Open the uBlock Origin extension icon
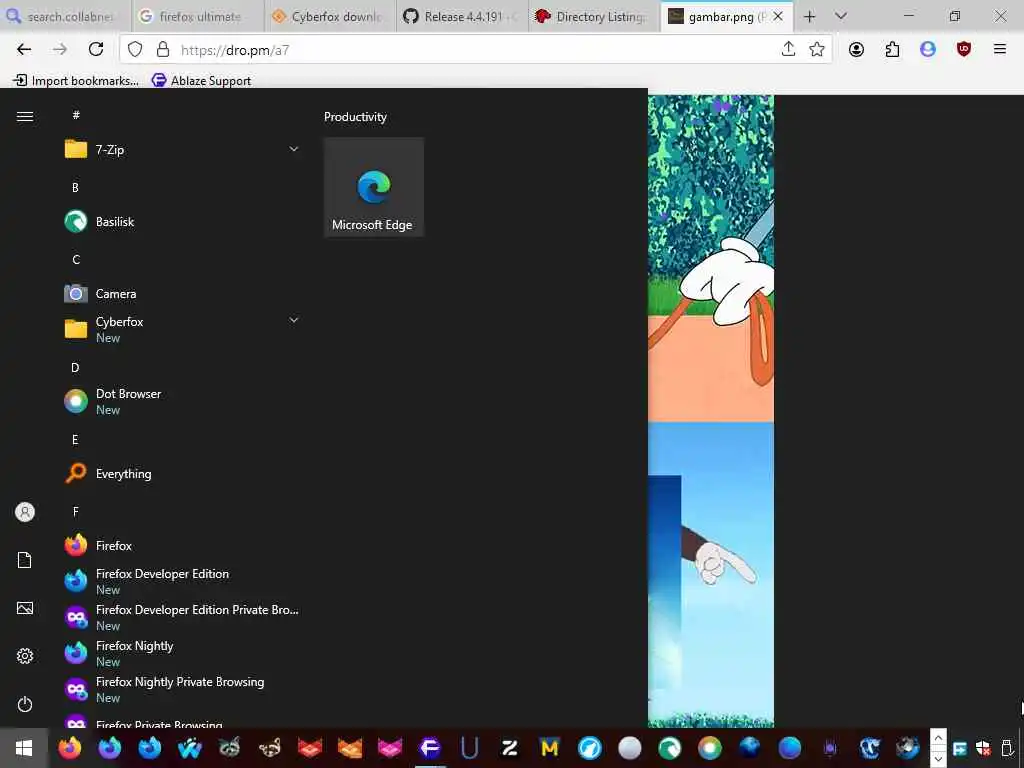Viewport: 1024px width, 768px height. [963, 49]
